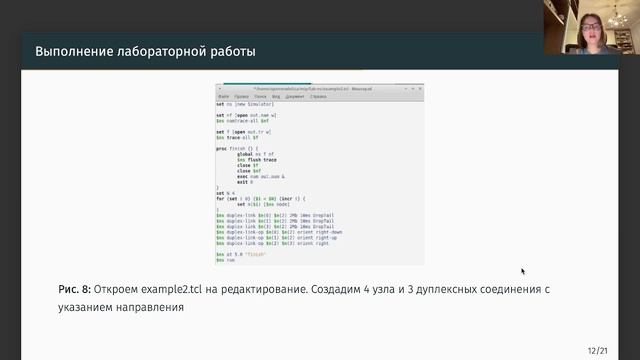The height and width of the screenshot is (360, 640).
Task: Open the Поиск menu in Mousepad
Action: pyautogui.click(x=260, y=97)
